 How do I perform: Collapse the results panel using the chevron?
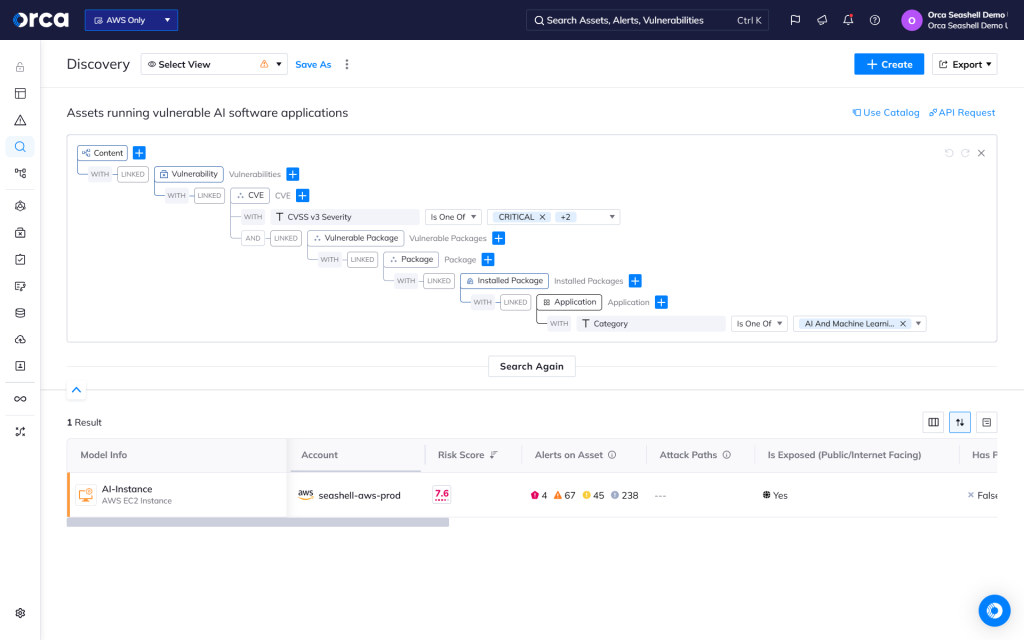[76, 390]
